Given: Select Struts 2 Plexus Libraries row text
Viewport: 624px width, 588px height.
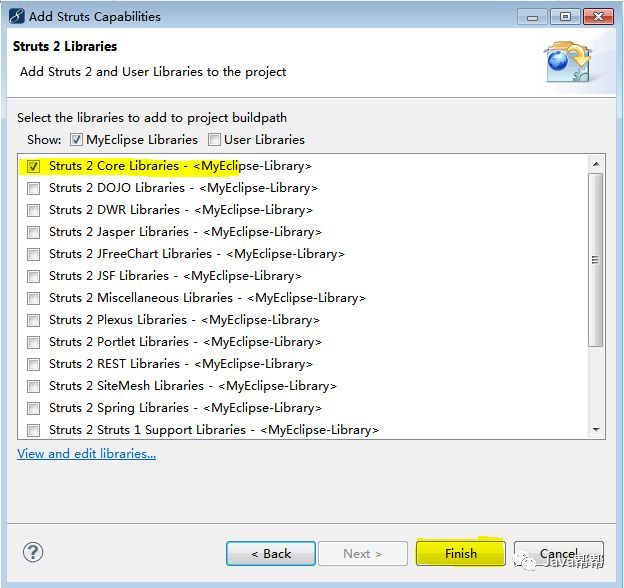Looking at the screenshot, I should pyautogui.click(x=184, y=320).
